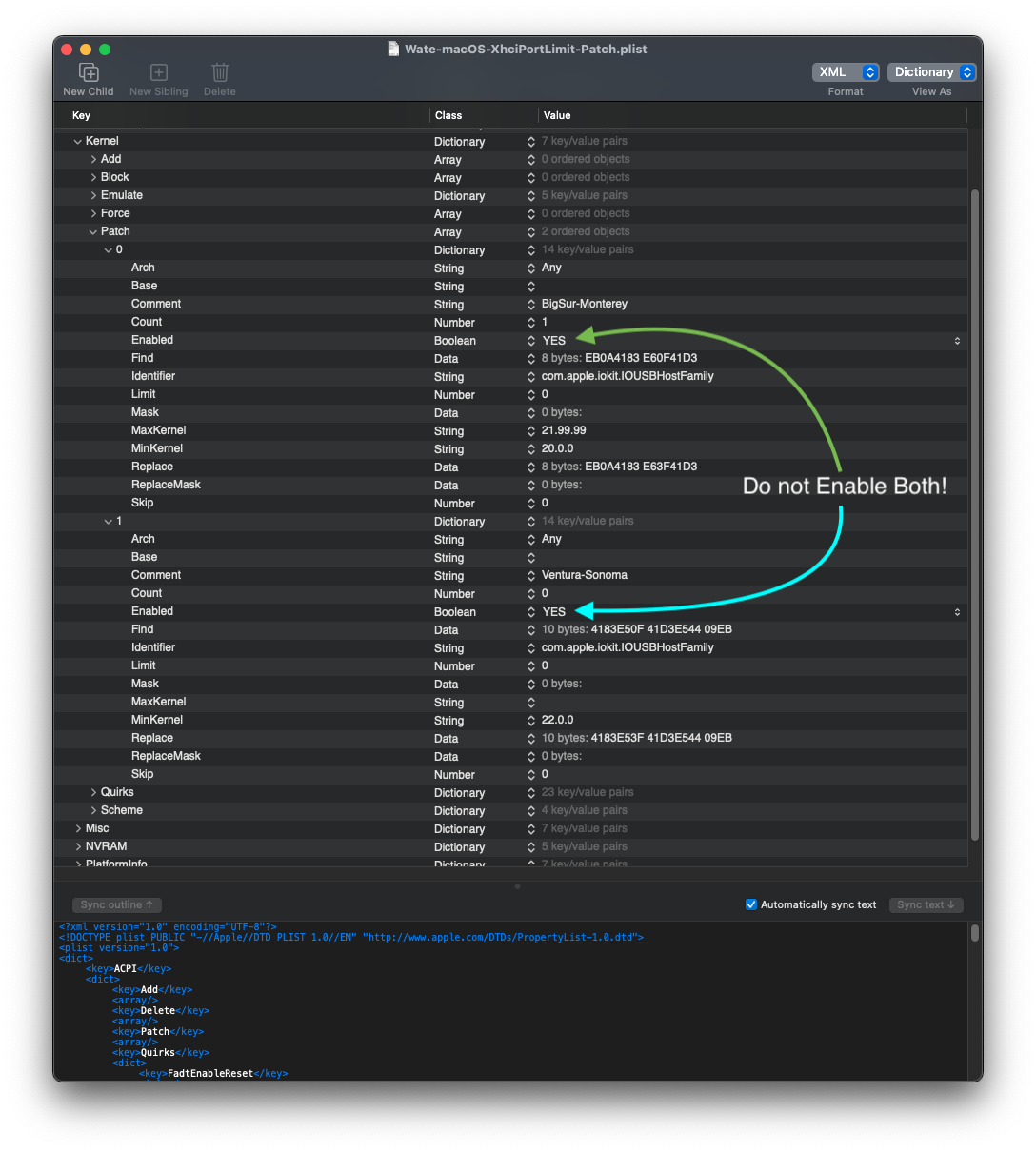Uncheck the Automatically sync text checkbox

[x=751, y=904]
